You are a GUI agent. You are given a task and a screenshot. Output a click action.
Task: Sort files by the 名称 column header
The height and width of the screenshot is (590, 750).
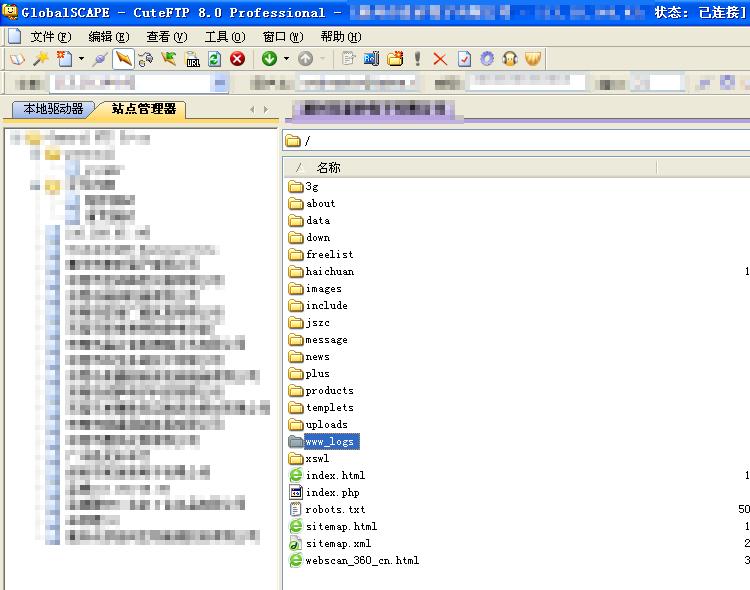click(x=328, y=168)
